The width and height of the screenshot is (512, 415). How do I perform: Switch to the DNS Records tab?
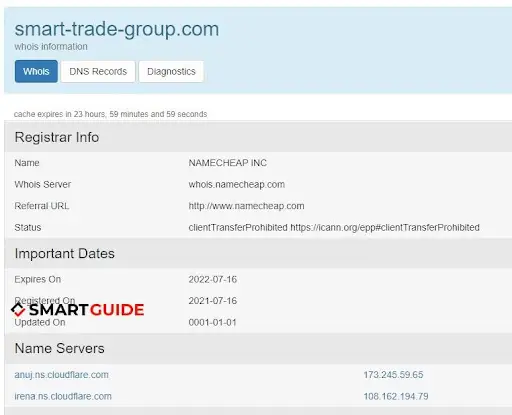(x=98, y=71)
